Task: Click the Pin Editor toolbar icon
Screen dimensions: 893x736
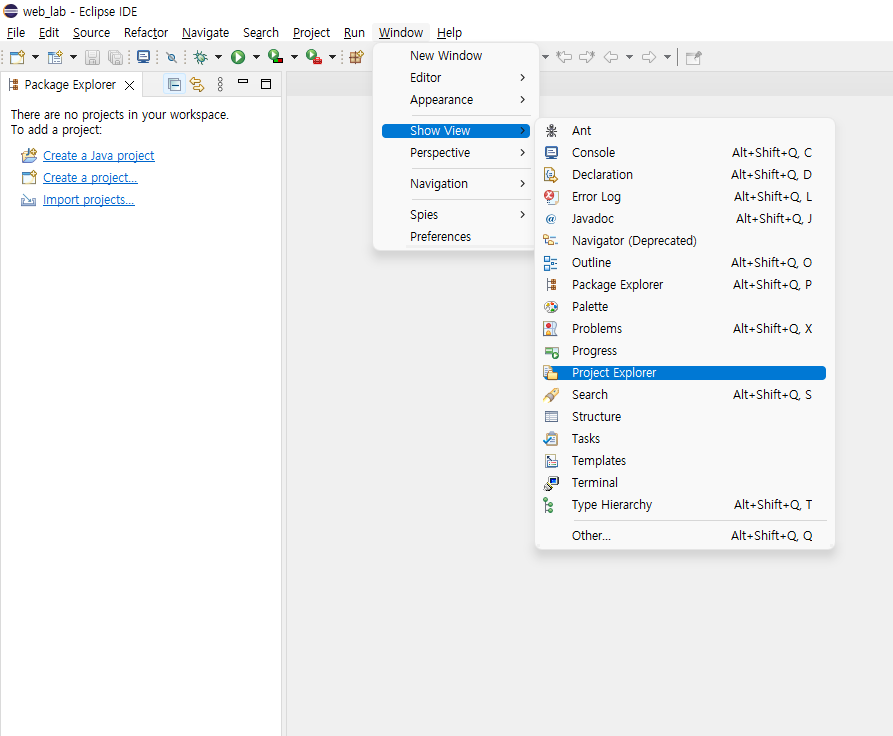Action: (694, 58)
